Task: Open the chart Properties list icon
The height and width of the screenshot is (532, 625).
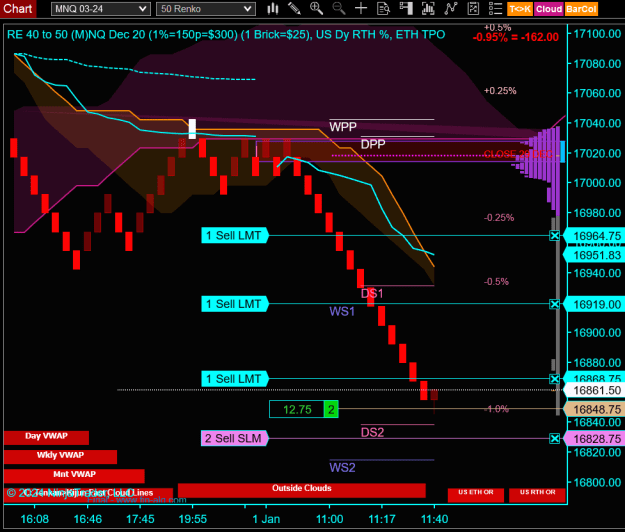Action: 495,9
